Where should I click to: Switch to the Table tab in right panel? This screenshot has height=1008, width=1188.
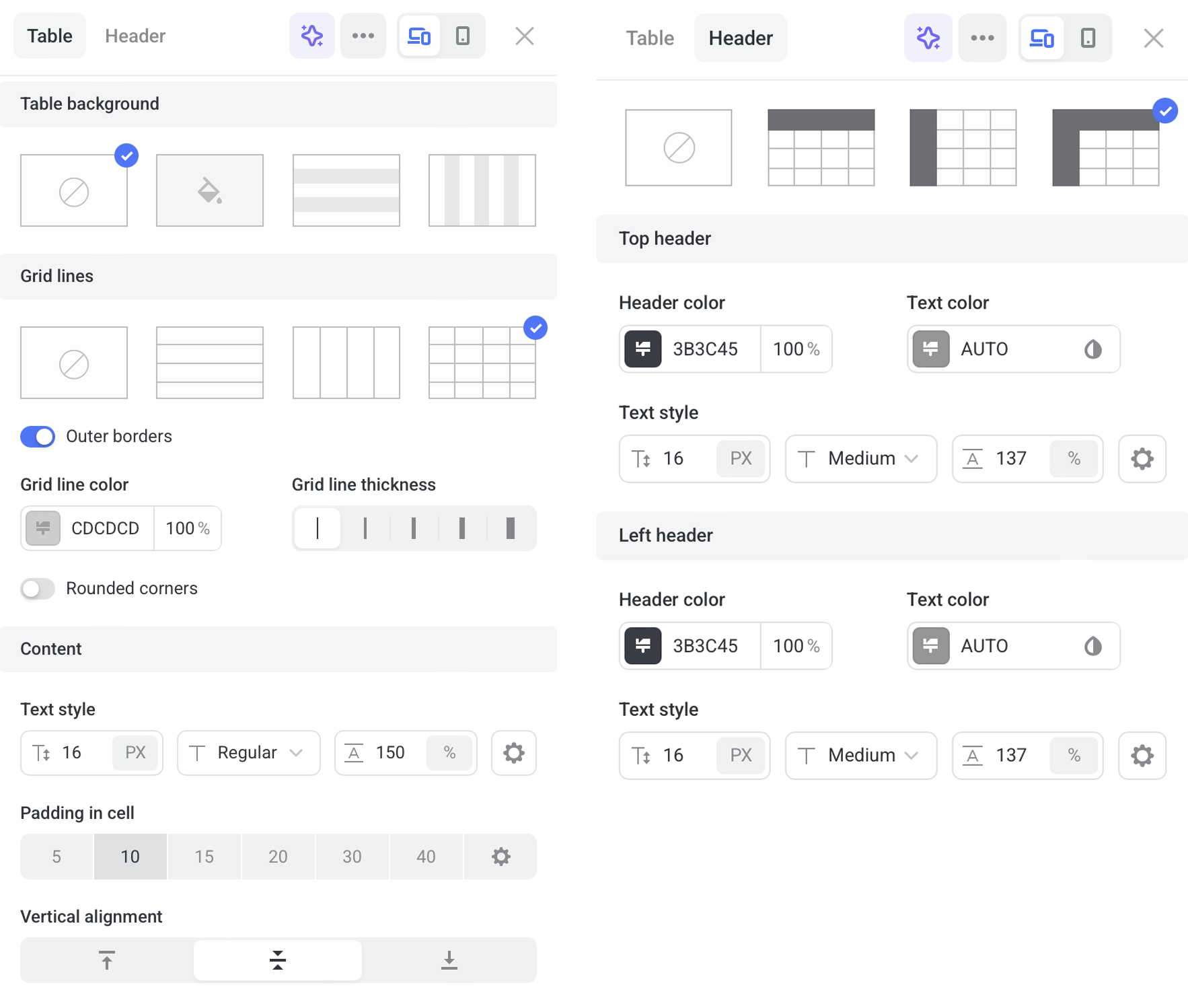coord(649,38)
